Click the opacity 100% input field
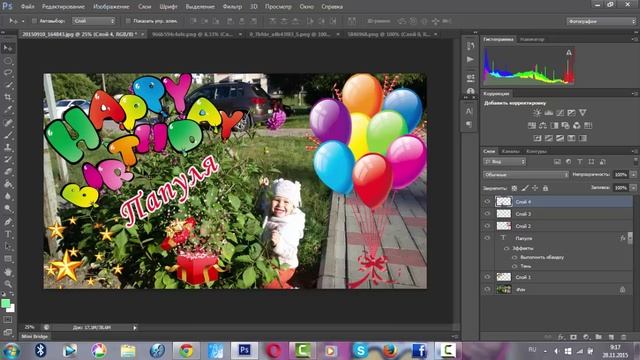Image resolution: width=640 pixels, height=360 pixels. pyautogui.click(x=621, y=175)
